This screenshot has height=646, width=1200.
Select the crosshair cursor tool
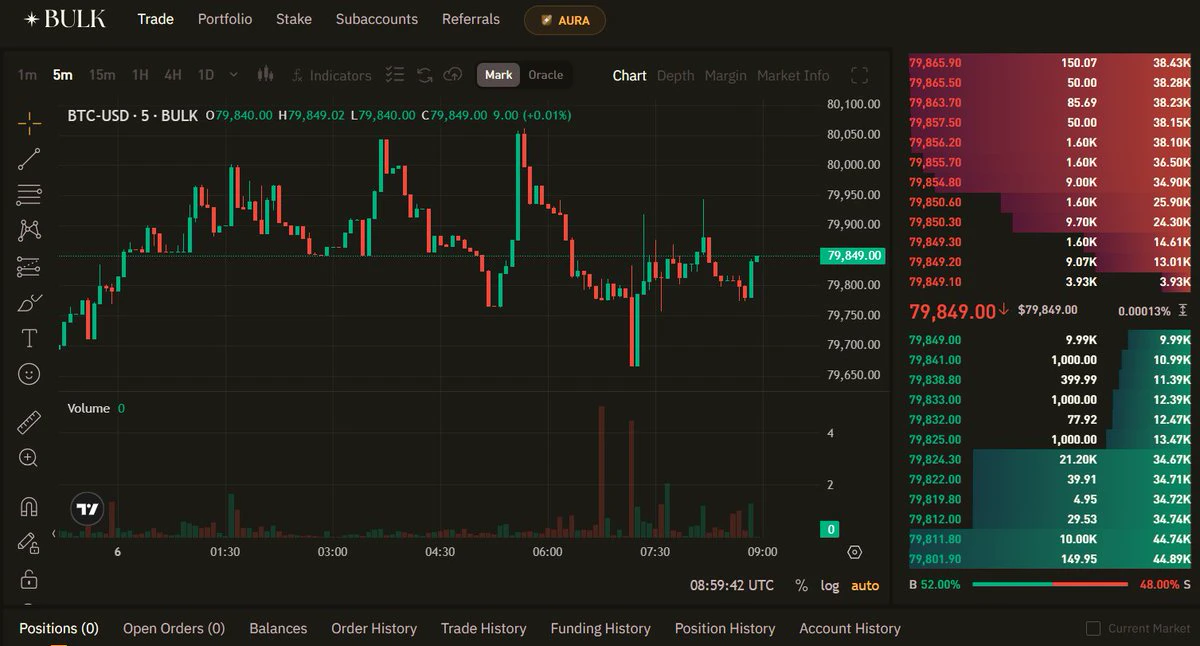pos(29,123)
